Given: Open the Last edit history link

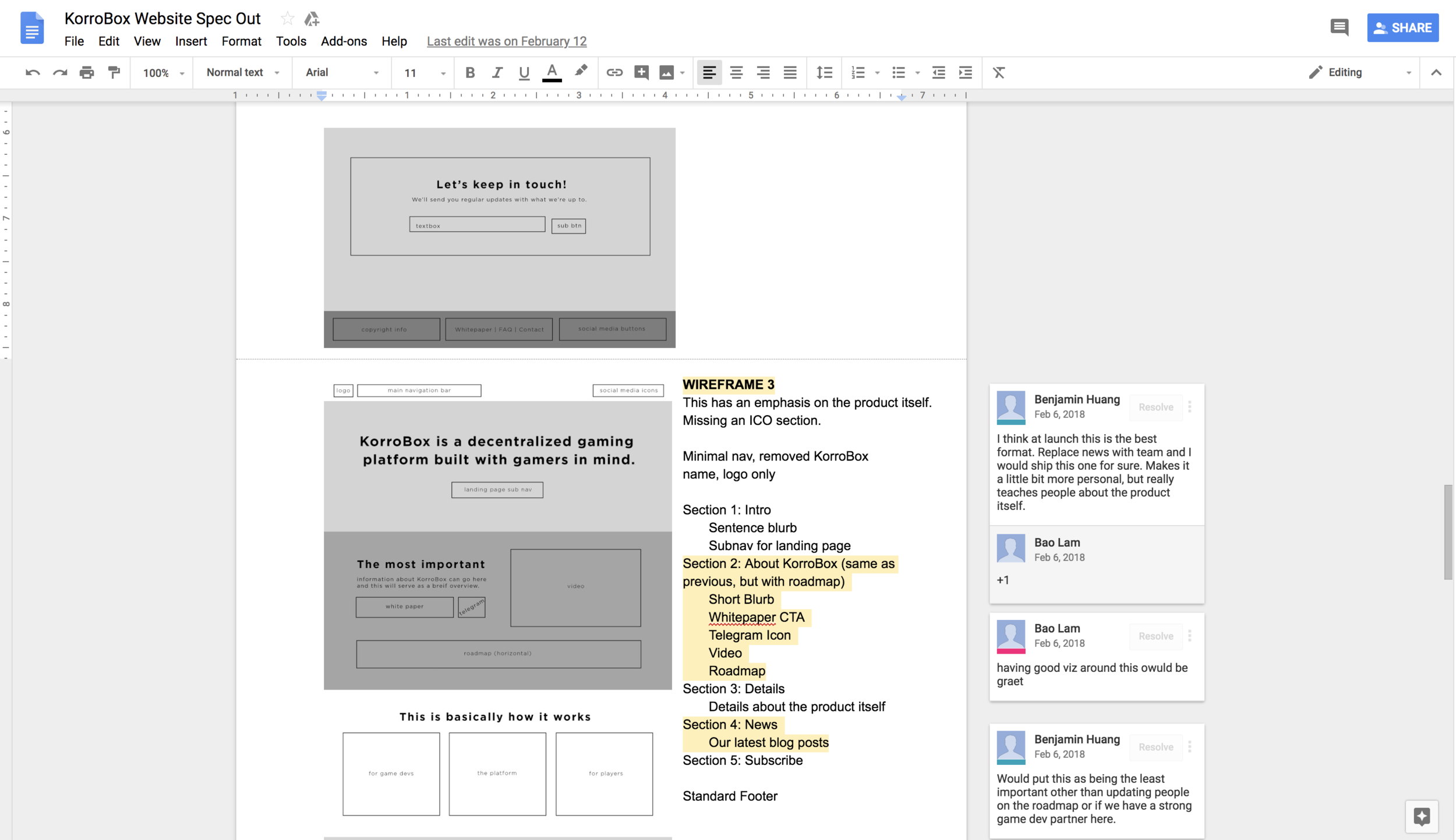Looking at the screenshot, I should point(506,41).
